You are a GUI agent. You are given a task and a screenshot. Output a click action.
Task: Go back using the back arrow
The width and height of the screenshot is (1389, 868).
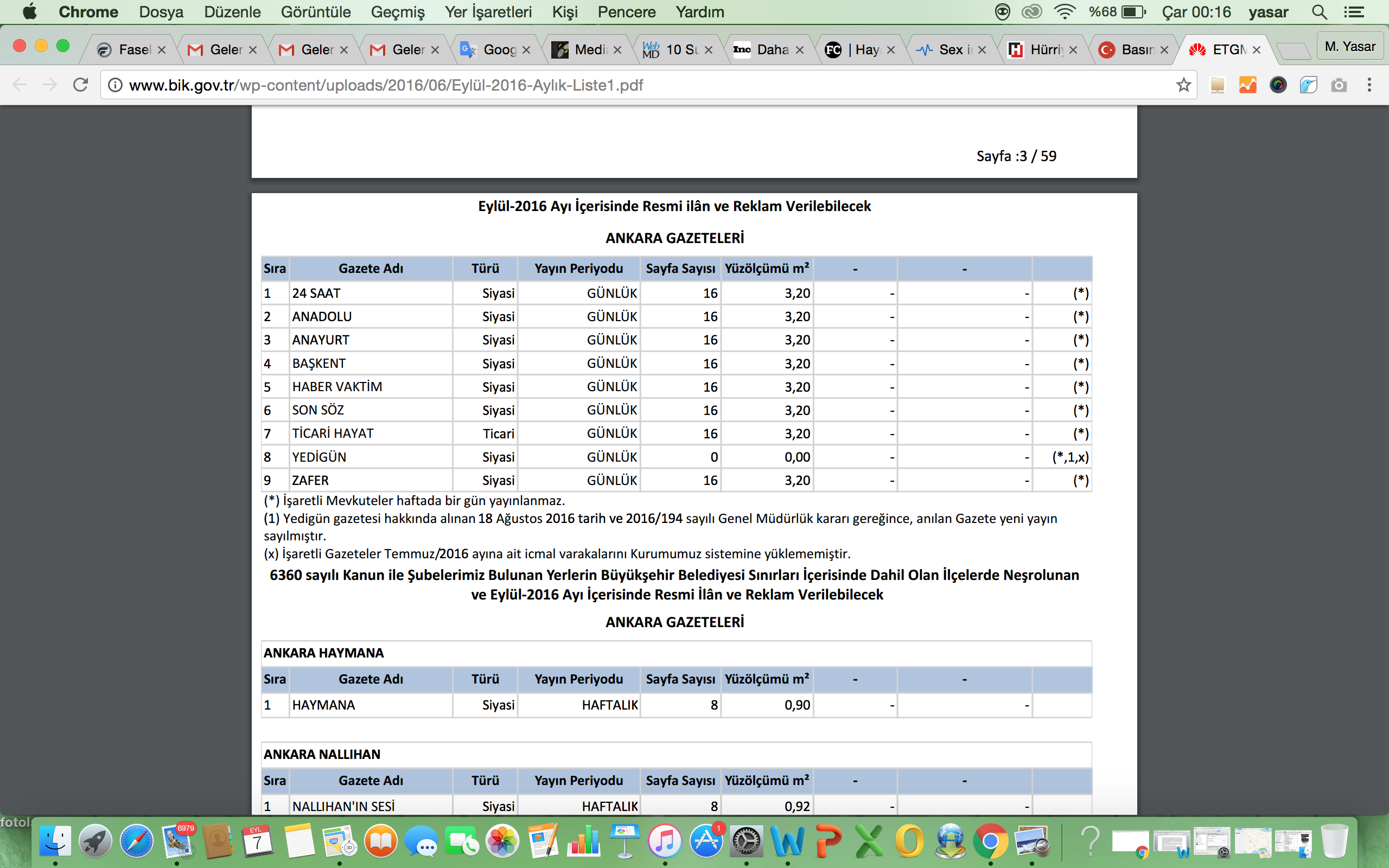click(x=20, y=85)
